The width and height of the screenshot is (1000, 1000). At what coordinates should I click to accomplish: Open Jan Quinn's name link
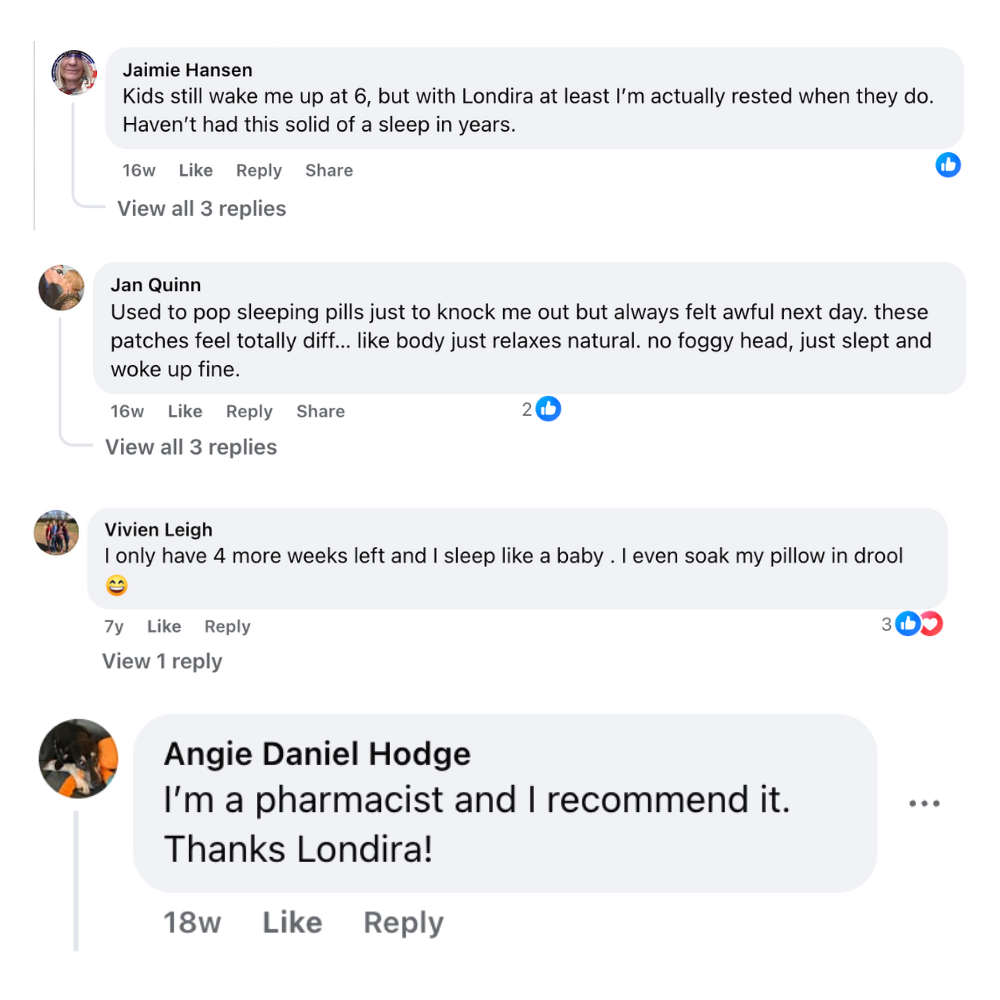coord(155,285)
